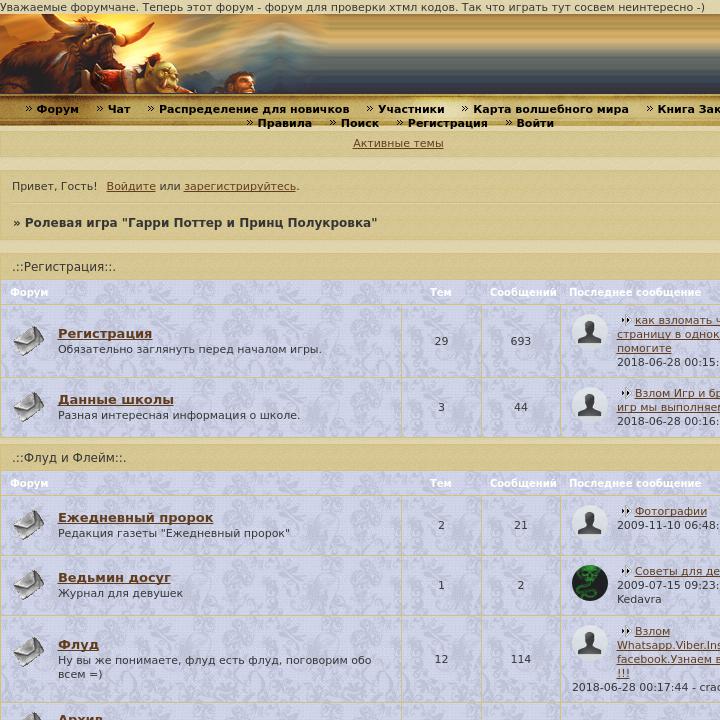
Task: Click arrow icon before 'Советы для' link
Action: coord(625,571)
